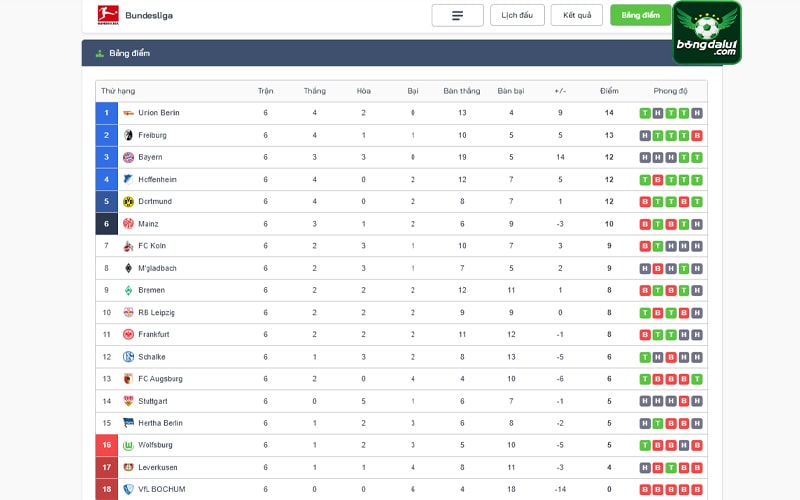This screenshot has width=800, height=500.
Task: Click the Trận column header
Action: pyautogui.click(x=265, y=91)
